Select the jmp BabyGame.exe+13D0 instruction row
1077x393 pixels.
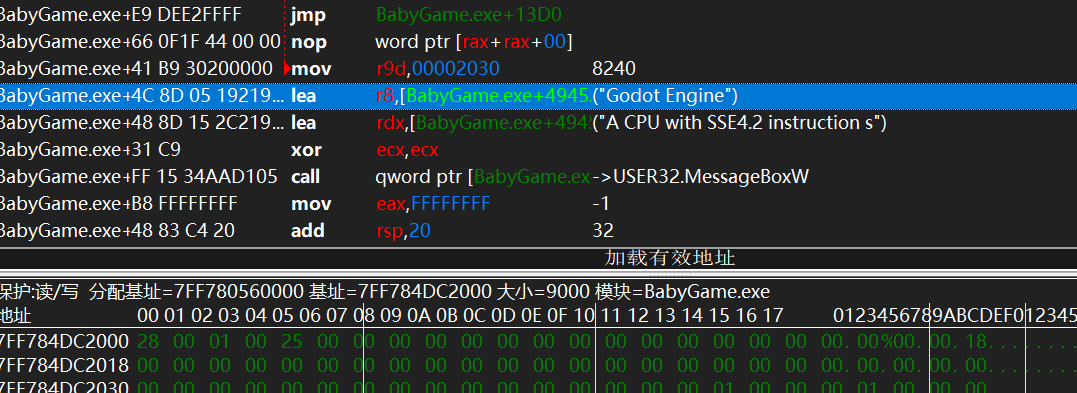point(538,14)
